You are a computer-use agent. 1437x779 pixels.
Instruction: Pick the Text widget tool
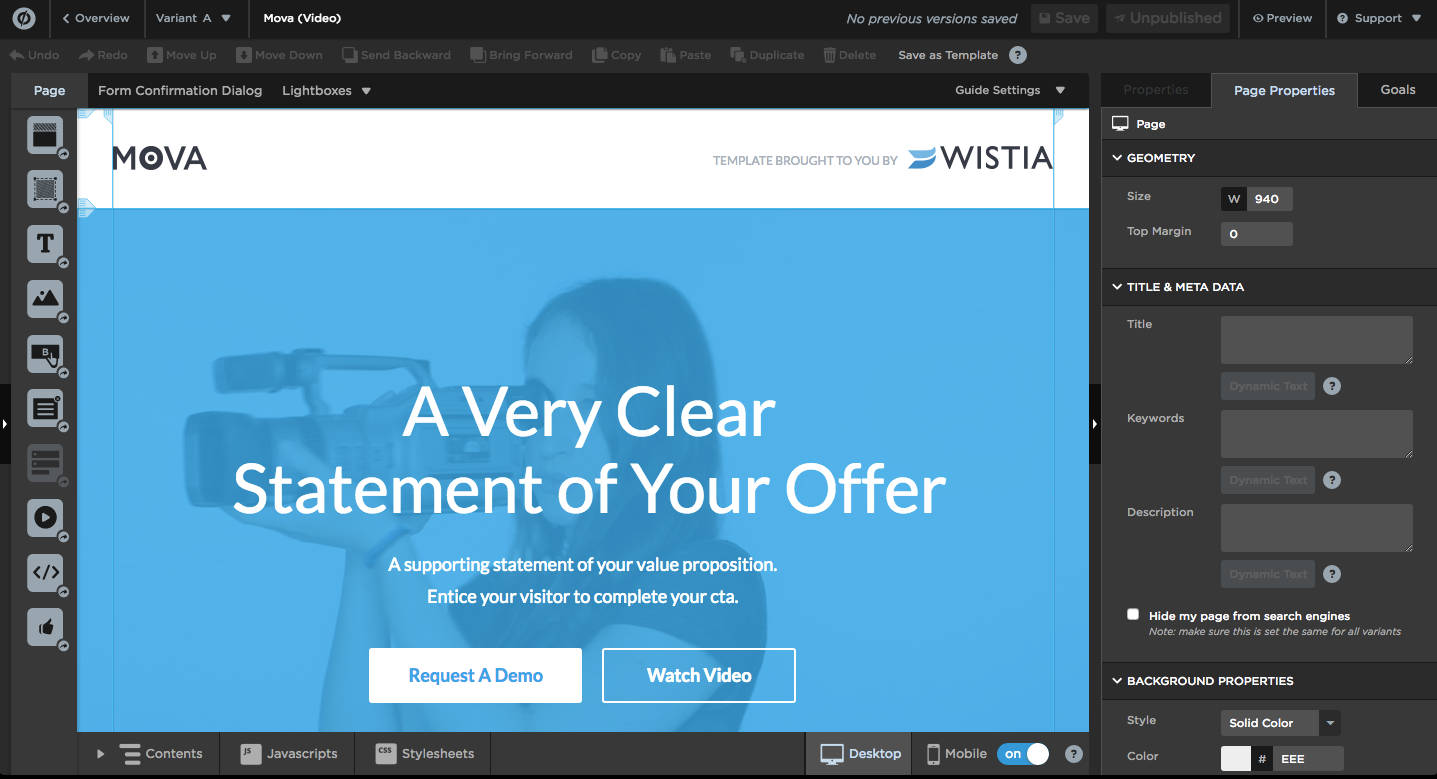click(x=45, y=243)
